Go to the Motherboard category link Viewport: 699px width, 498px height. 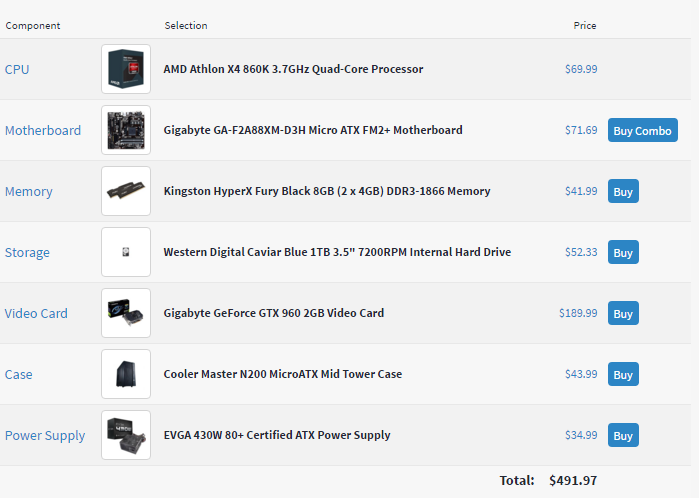[43, 130]
